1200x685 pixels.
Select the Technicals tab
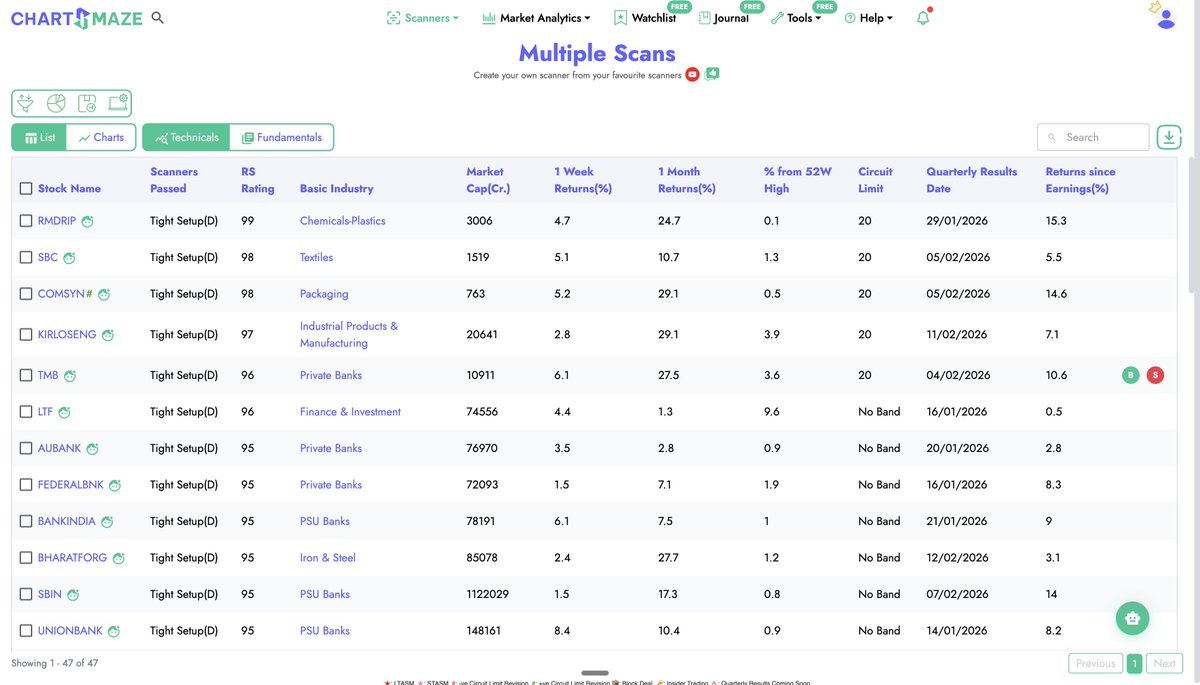coord(186,137)
